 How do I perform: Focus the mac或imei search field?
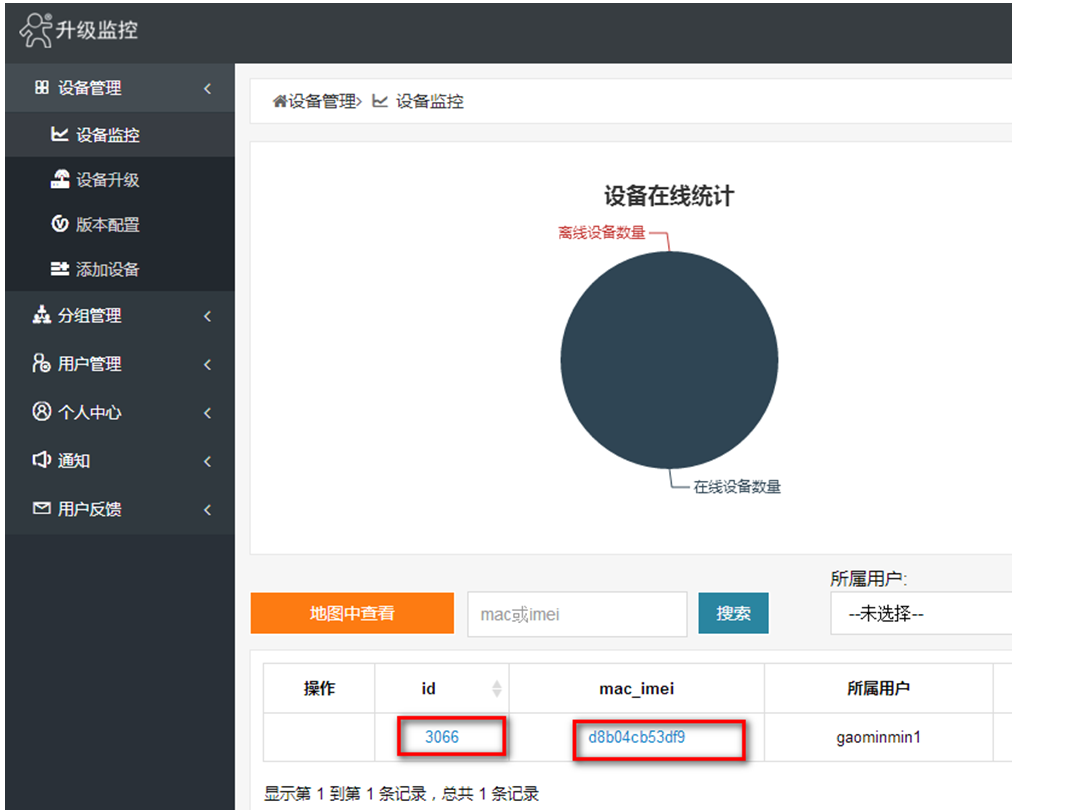pyautogui.click(x=577, y=614)
